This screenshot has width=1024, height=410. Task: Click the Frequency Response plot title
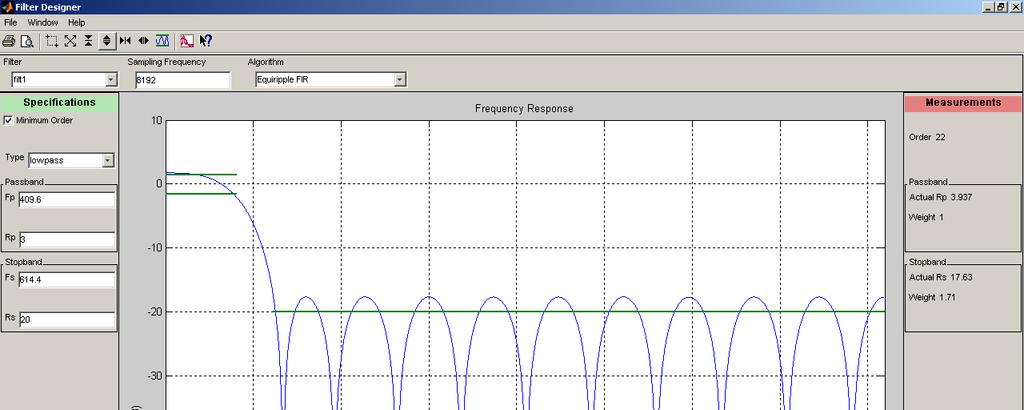524,108
